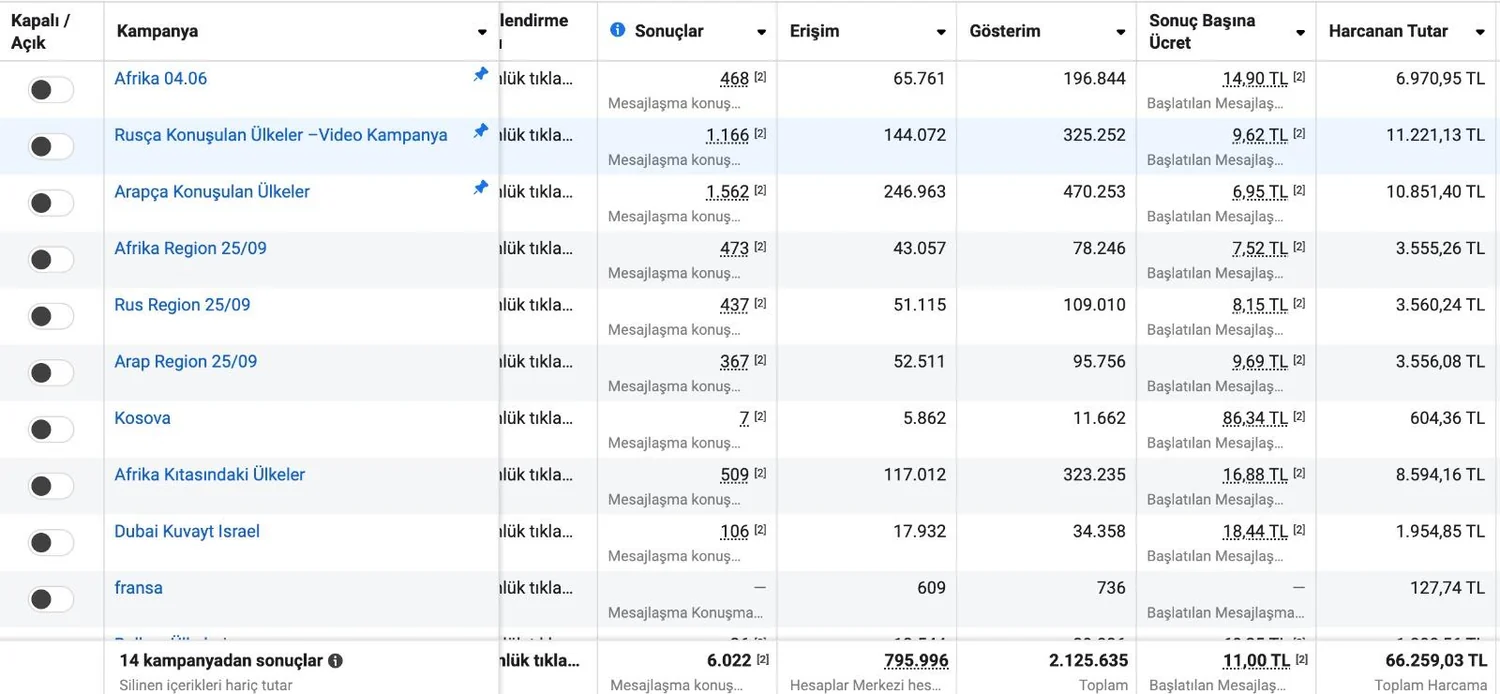Click the 9,62 TL cost per result
Image resolution: width=1500 pixels, height=694 pixels.
tap(1260, 135)
